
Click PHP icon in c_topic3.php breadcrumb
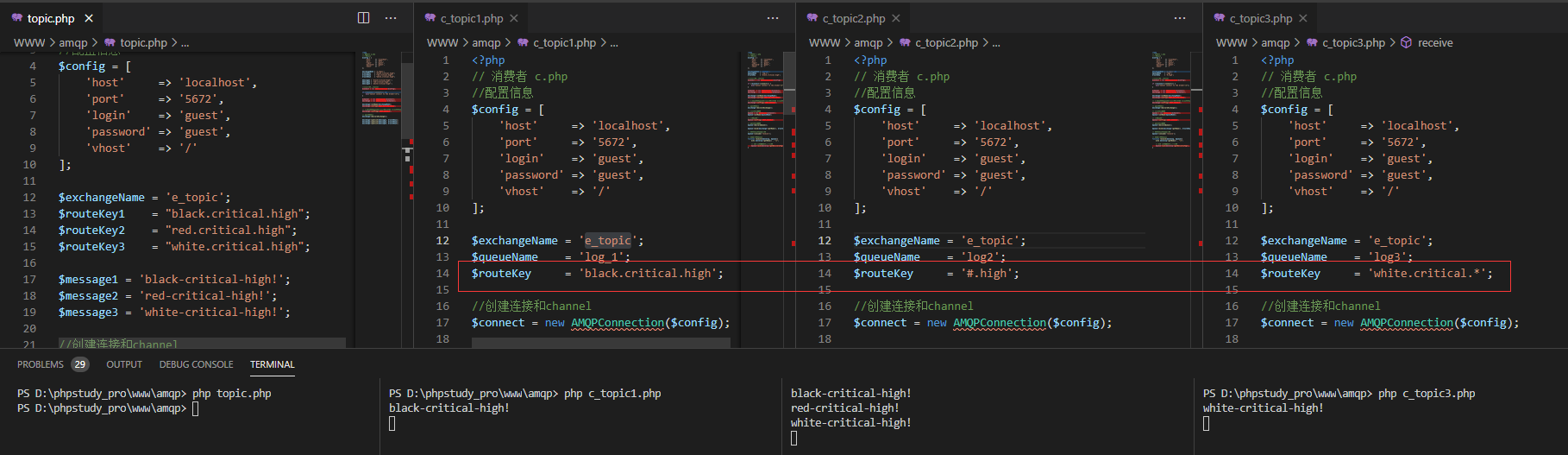point(1312,42)
